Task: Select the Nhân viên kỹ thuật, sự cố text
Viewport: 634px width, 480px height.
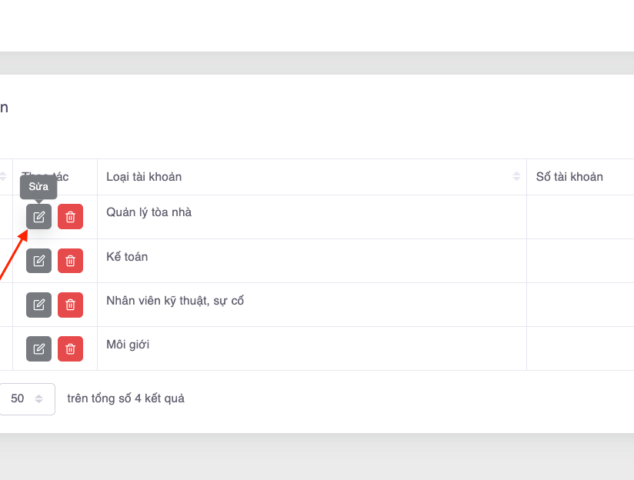Action: click(175, 301)
